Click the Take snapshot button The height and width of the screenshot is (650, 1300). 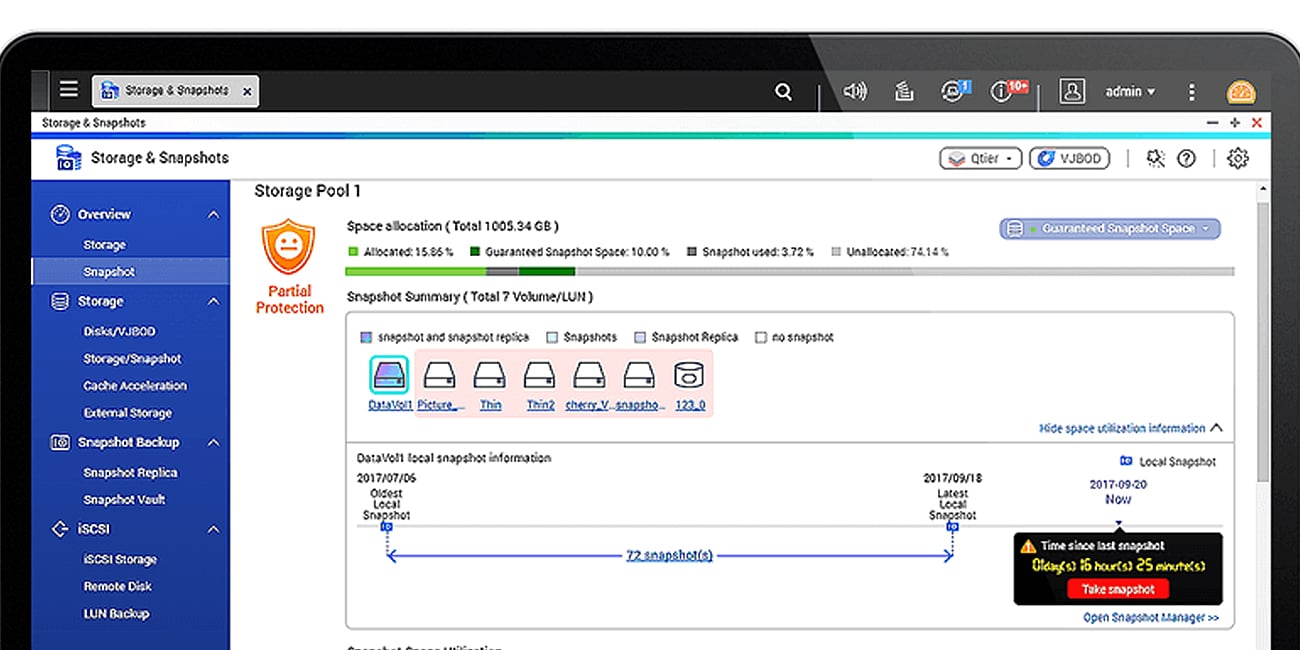1118,589
